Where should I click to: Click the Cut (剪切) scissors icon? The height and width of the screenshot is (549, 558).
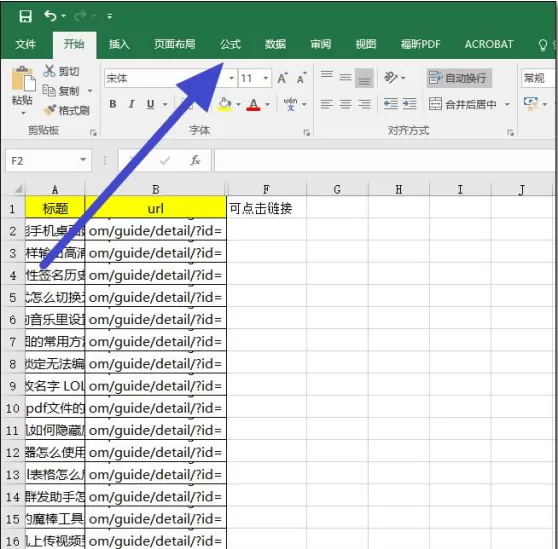point(49,71)
